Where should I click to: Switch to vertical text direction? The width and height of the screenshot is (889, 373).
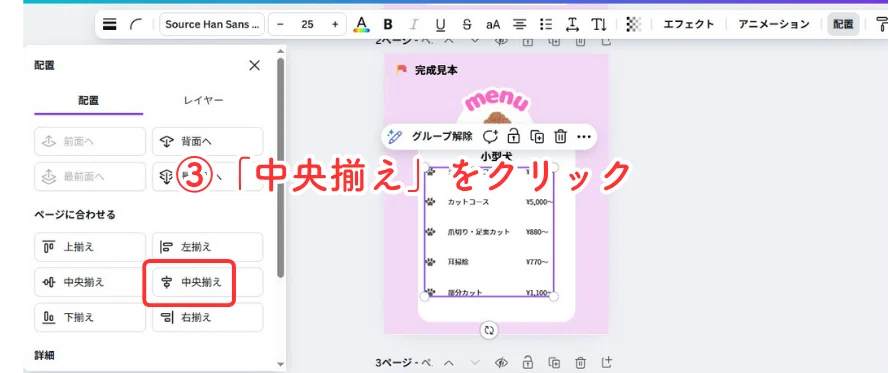point(599,24)
